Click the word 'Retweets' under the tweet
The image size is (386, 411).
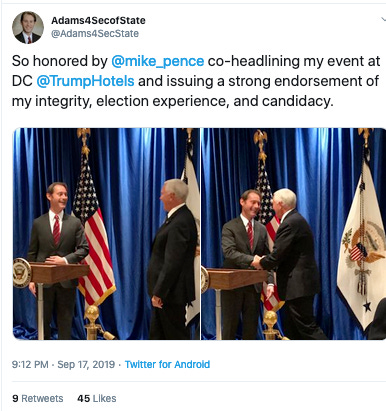[42, 399]
